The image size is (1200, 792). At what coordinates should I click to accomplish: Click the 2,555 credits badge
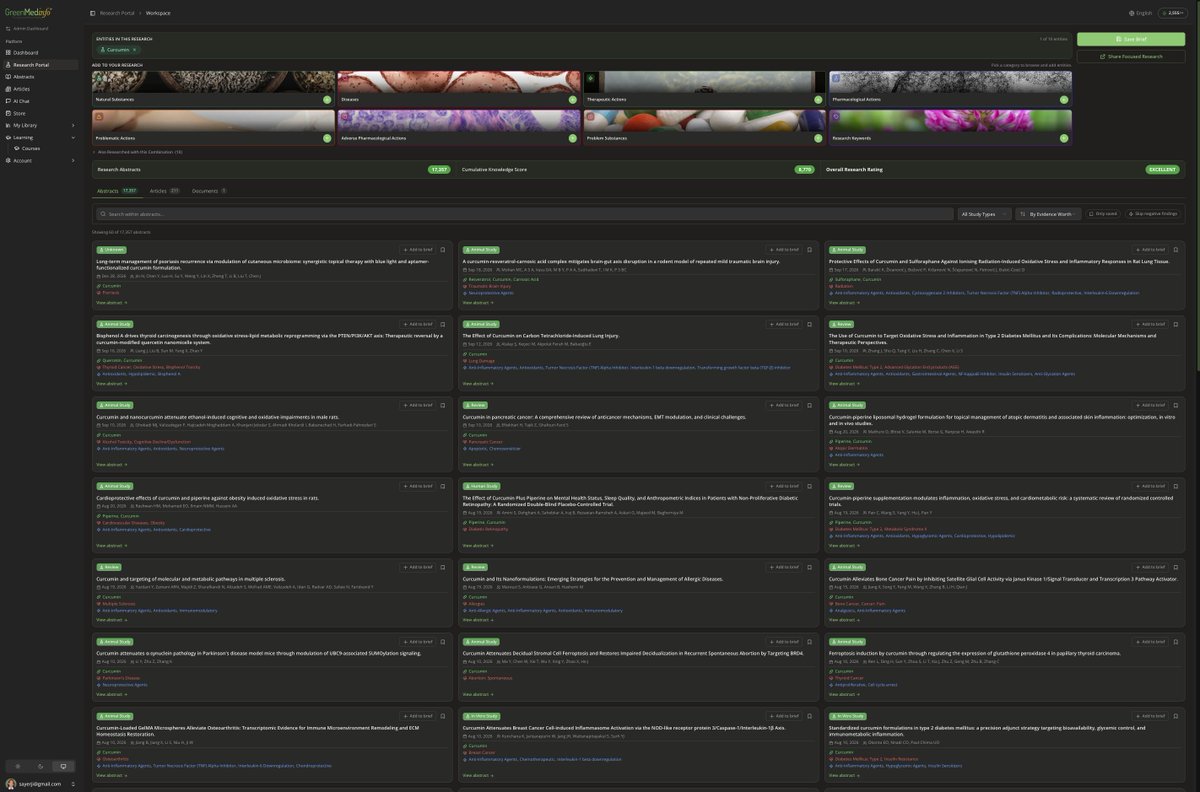1171,13
